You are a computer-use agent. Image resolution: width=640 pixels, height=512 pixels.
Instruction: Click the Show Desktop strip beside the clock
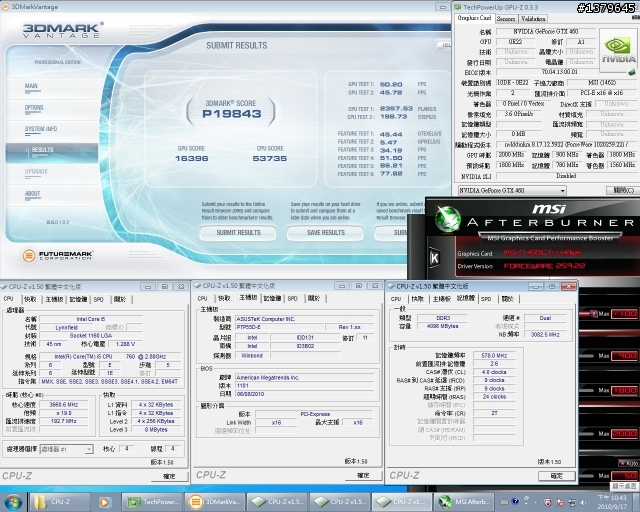[x=637, y=502]
